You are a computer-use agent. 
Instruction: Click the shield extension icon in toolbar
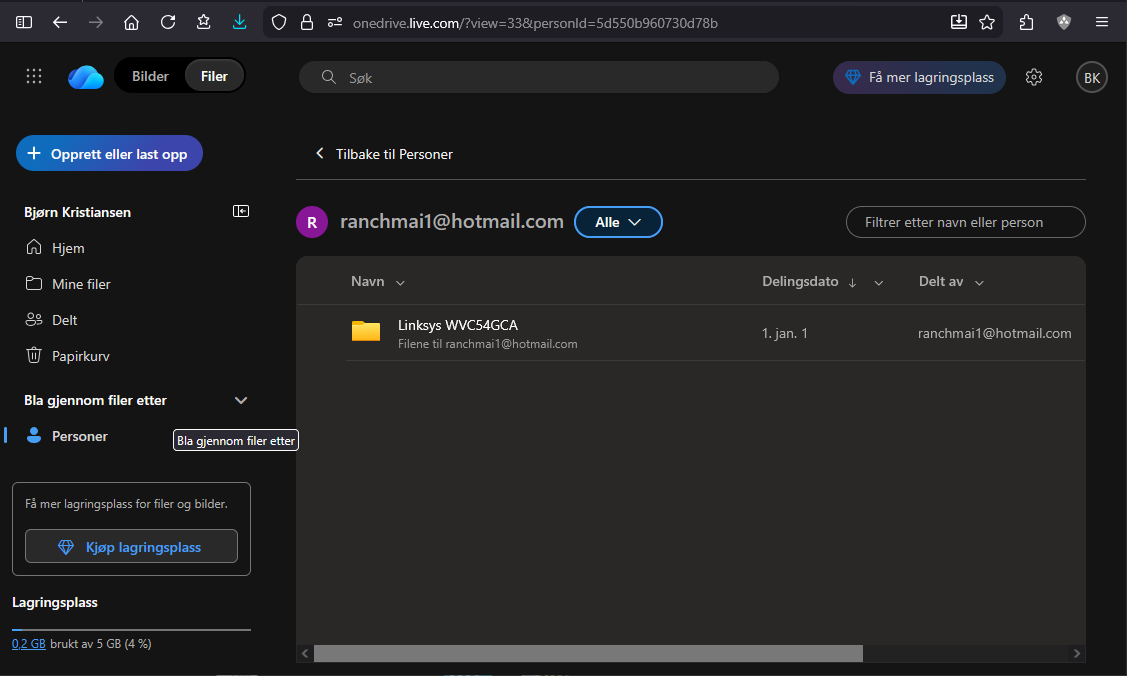pyautogui.click(x=1064, y=22)
